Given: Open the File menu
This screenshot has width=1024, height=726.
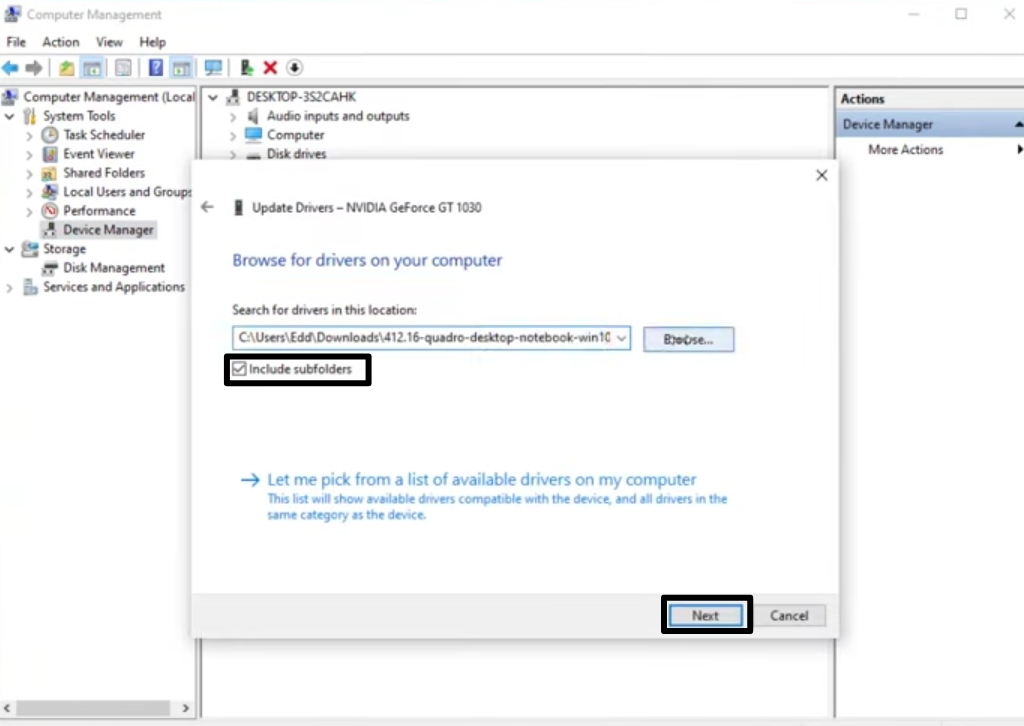Looking at the screenshot, I should [16, 42].
